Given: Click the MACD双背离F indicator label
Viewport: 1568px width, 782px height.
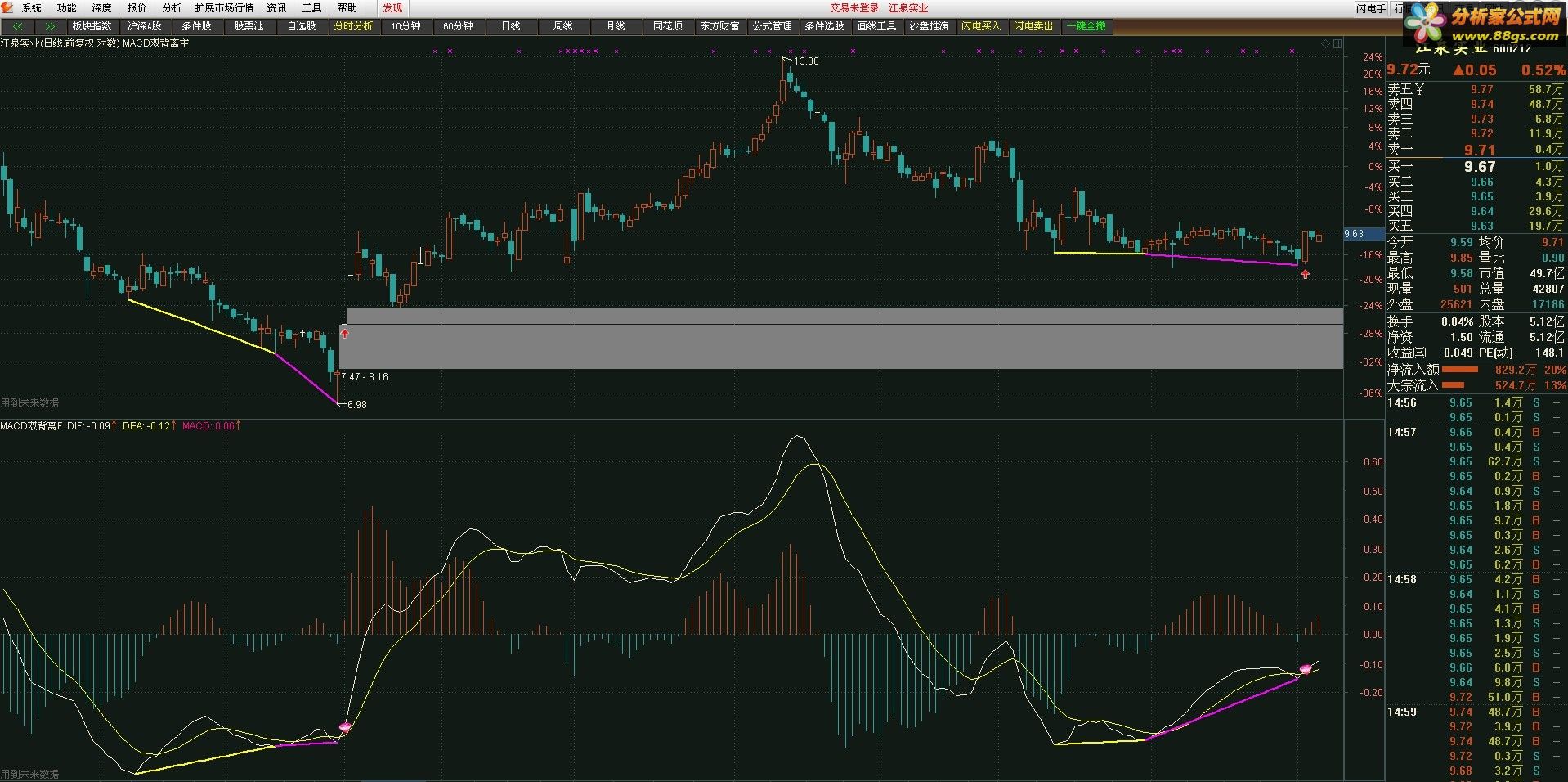Looking at the screenshot, I should 31,425.
